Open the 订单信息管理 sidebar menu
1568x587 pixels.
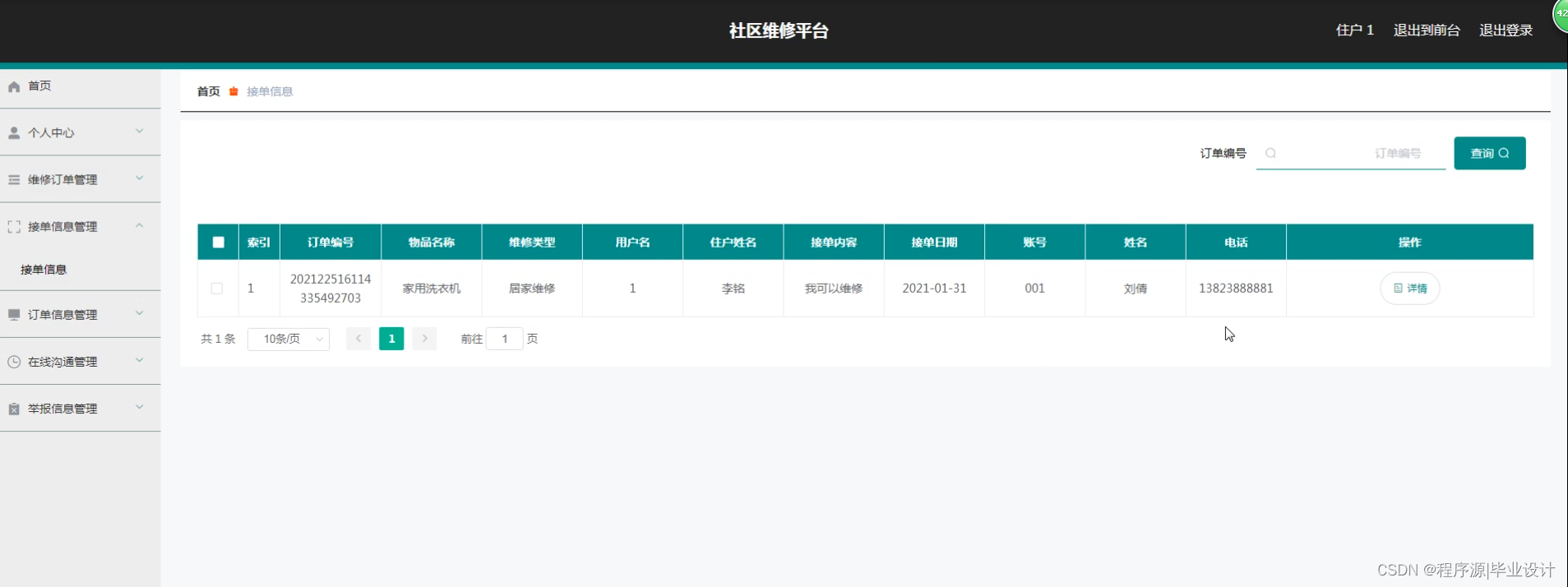tap(80, 314)
